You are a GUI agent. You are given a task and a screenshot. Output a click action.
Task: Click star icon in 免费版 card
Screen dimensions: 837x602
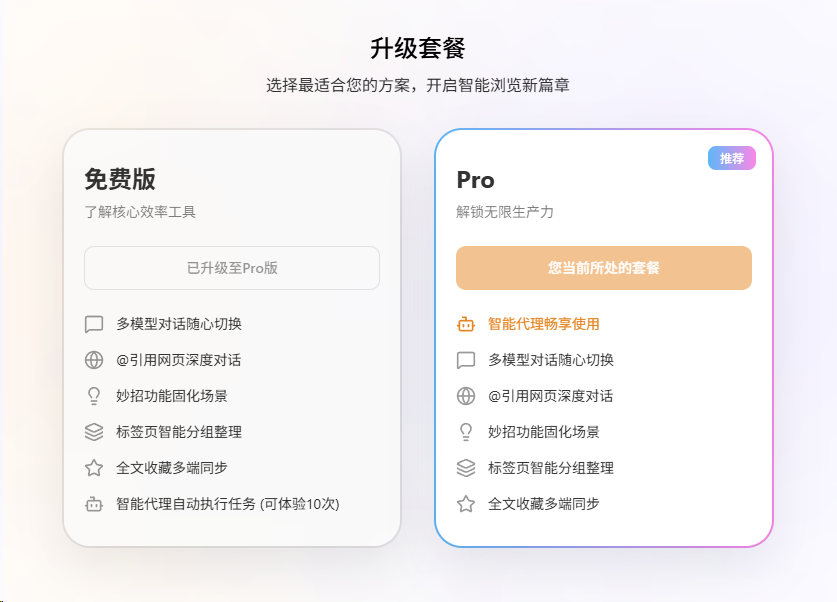94,468
